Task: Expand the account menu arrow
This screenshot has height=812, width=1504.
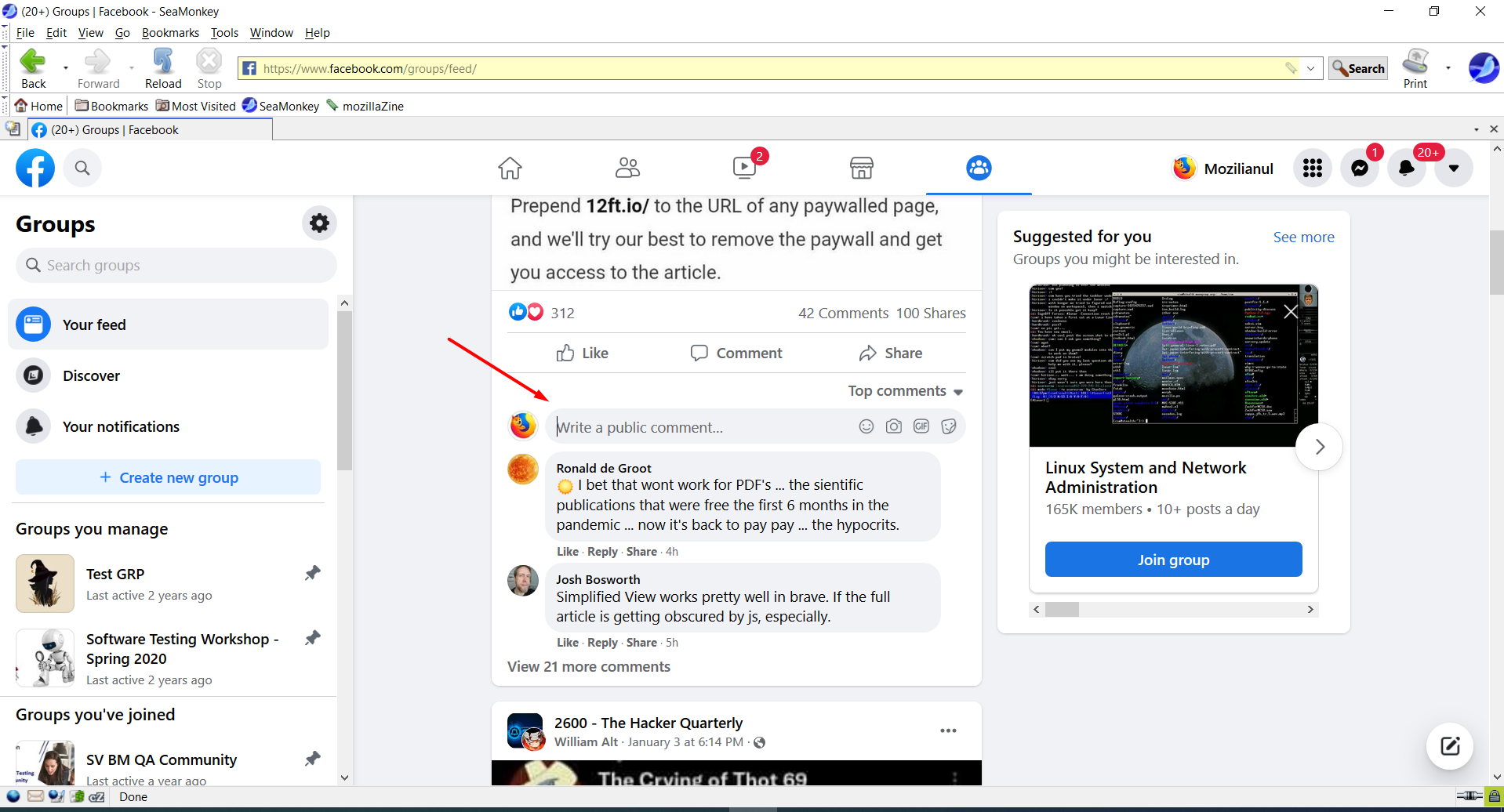Action: [x=1453, y=168]
